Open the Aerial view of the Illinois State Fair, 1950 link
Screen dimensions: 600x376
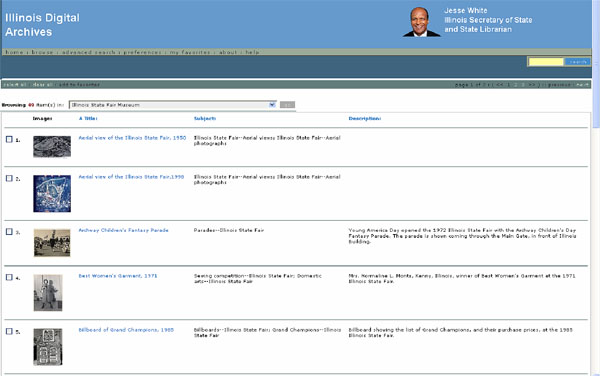pyautogui.click(x=132, y=138)
